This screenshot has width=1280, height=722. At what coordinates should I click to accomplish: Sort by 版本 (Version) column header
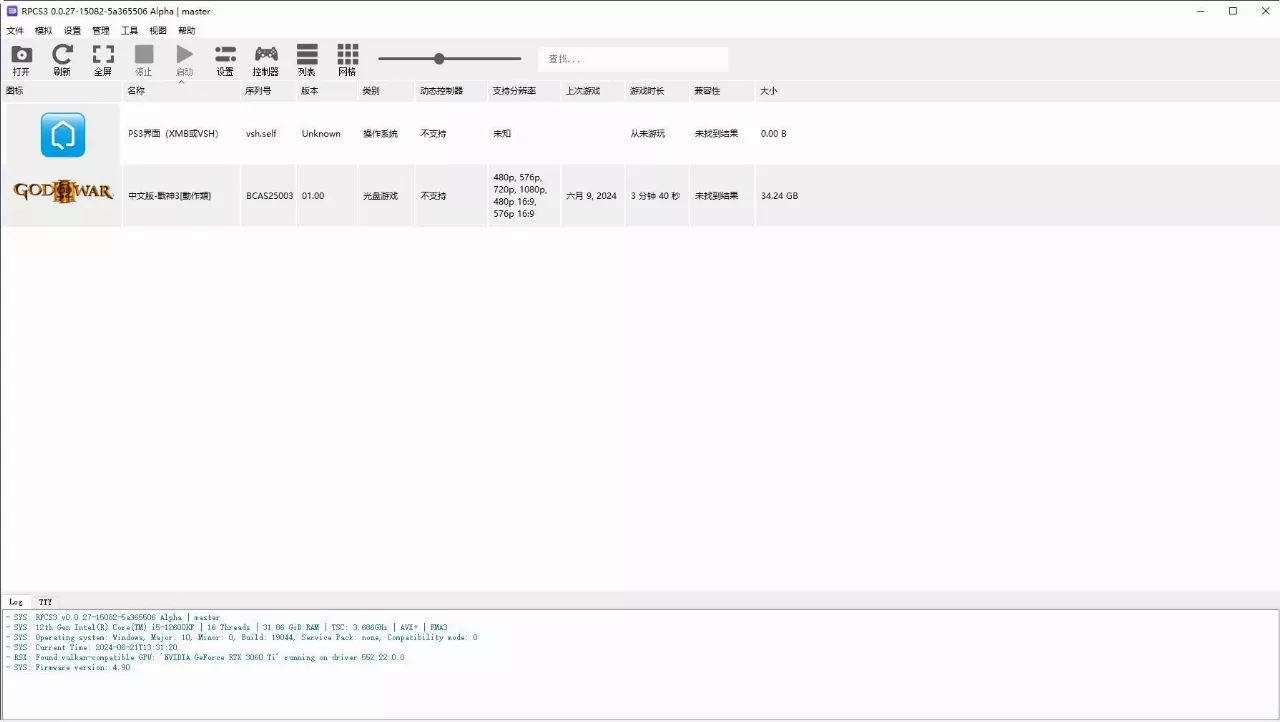point(326,91)
